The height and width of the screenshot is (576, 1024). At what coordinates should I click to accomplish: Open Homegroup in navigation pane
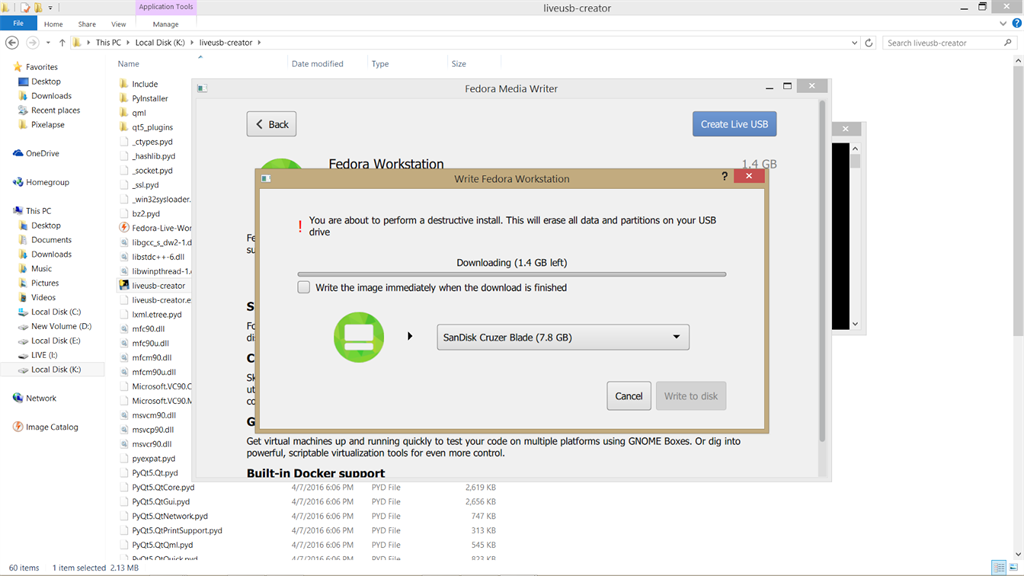coord(47,182)
